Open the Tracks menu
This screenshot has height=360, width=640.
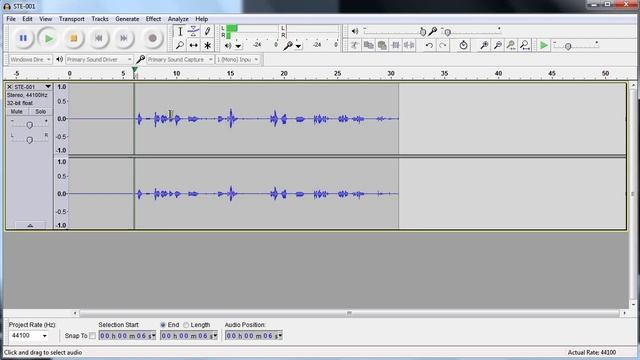click(100, 19)
